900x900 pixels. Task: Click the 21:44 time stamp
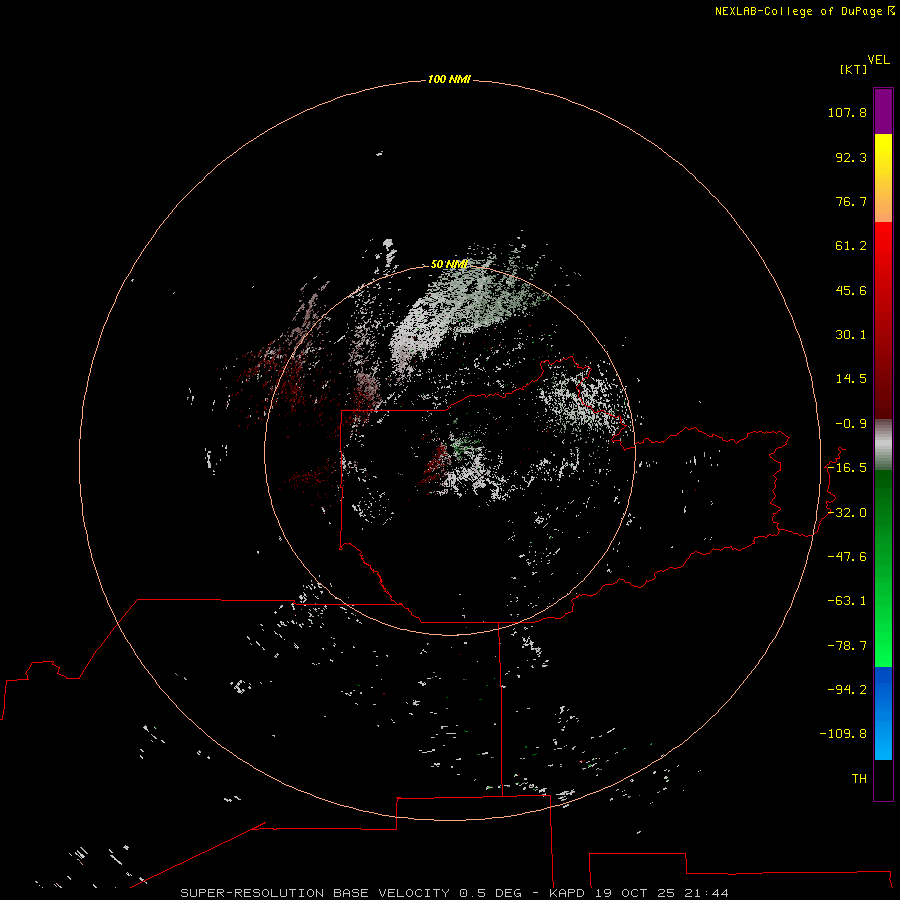pos(707,893)
